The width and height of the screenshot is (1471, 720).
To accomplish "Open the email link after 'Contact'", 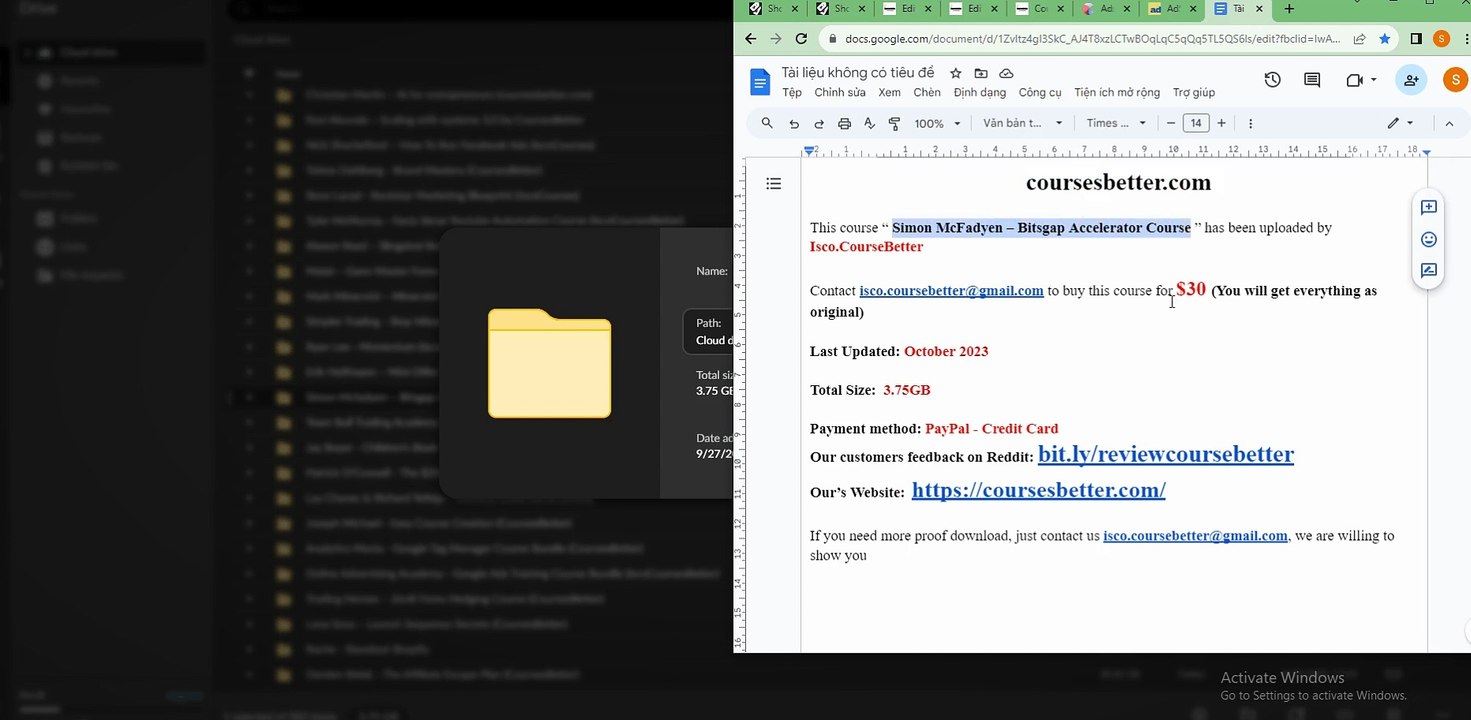I will coord(951,291).
